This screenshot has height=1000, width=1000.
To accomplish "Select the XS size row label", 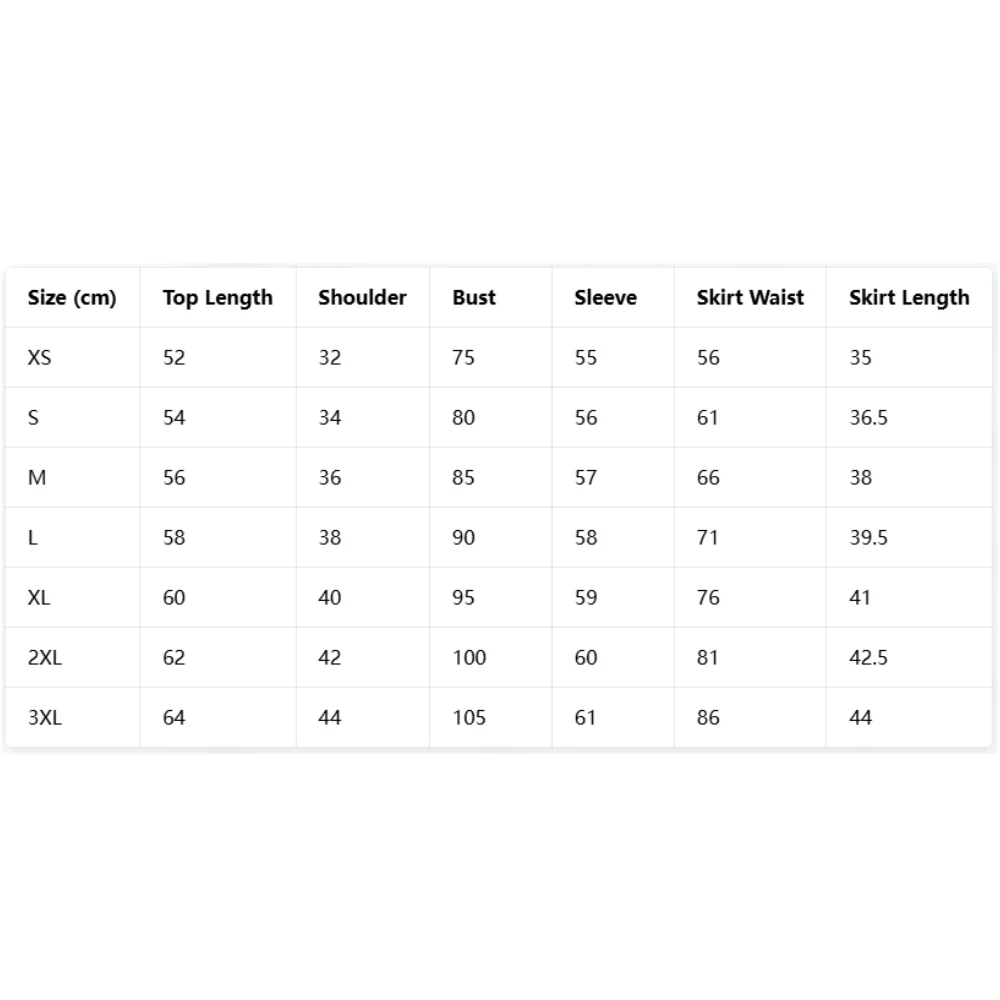I will (x=40, y=357).
